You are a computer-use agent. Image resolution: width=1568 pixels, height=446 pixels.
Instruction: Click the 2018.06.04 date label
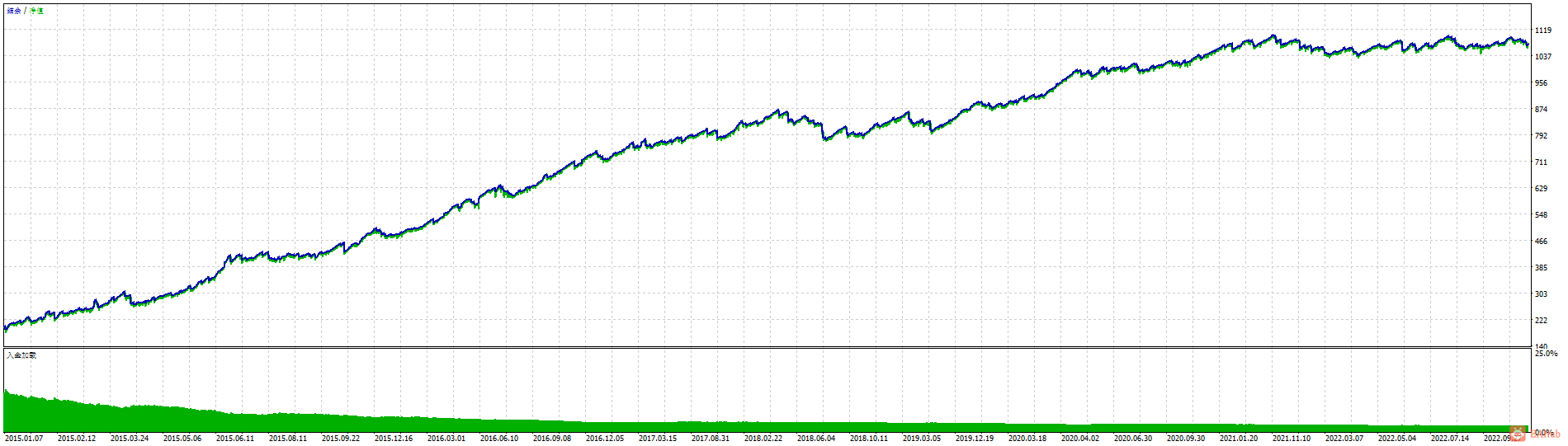pyautogui.click(x=816, y=439)
